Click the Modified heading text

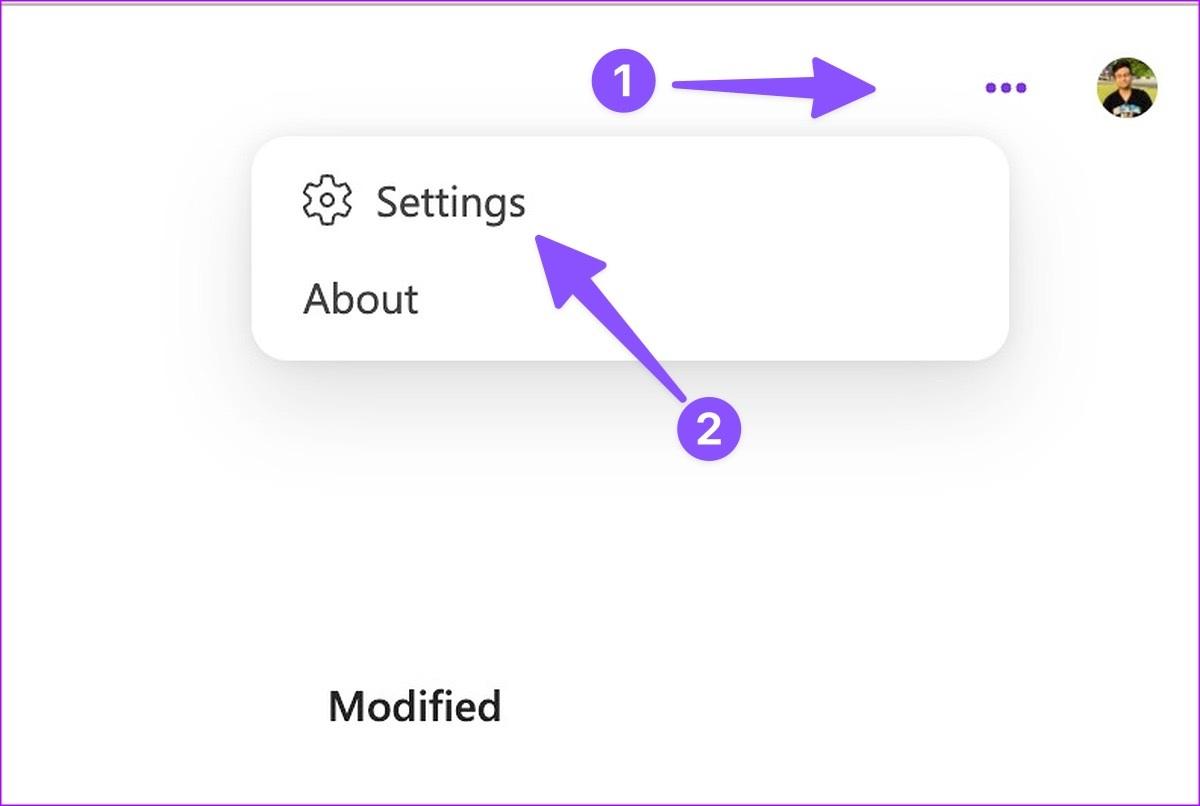click(414, 707)
